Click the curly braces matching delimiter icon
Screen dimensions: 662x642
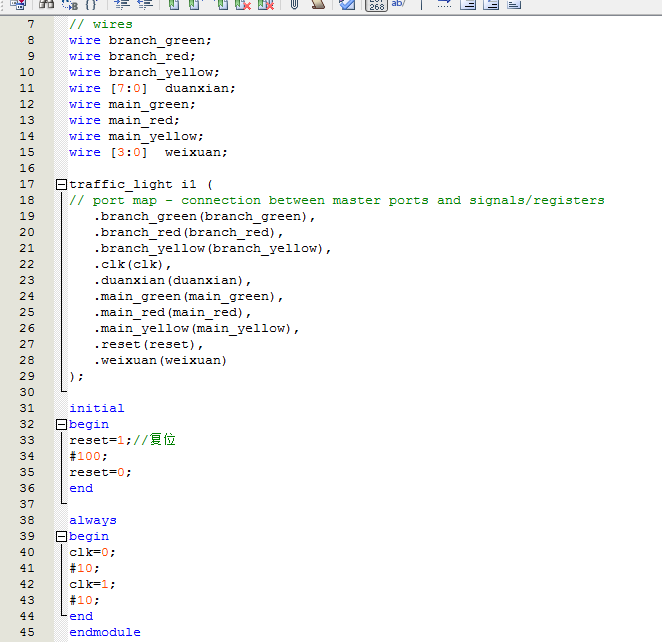pyautogui.click(x=90, y=4)
